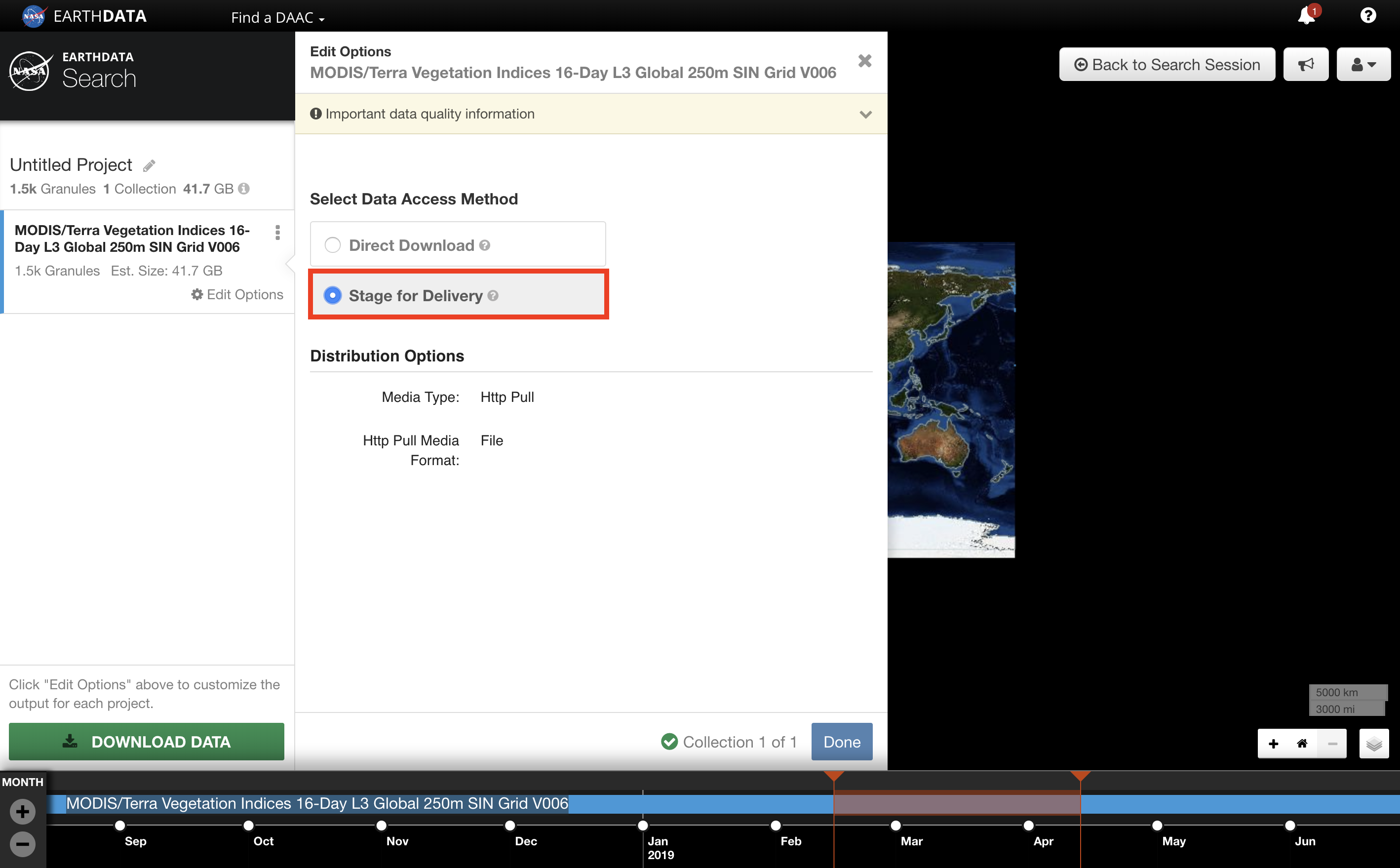Open collection three-dot more actions menu
This screenshot has height=868, width=1400.
(278, 233)
